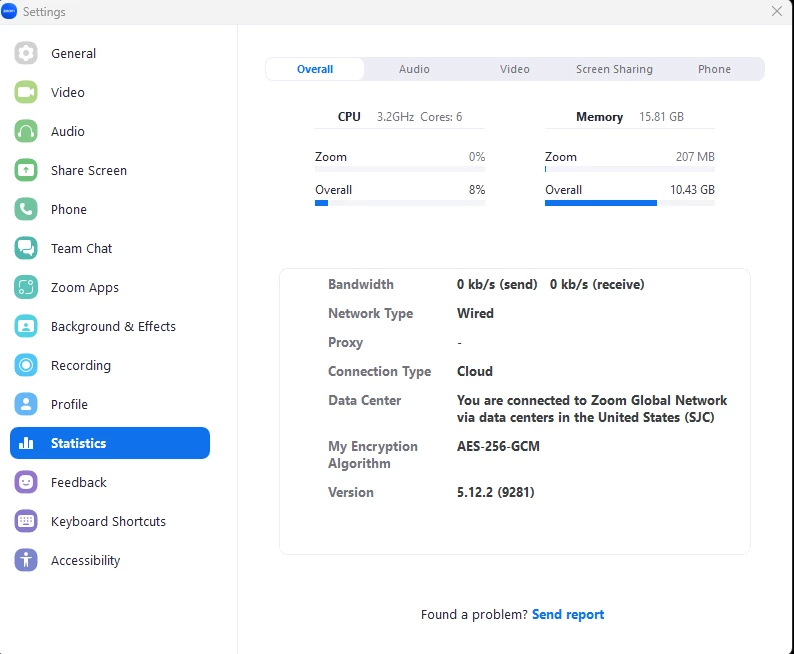This screenshot has height=654, width=794.
Task: Click the "AES-256-GCM" encryption value
Action: 498,446
